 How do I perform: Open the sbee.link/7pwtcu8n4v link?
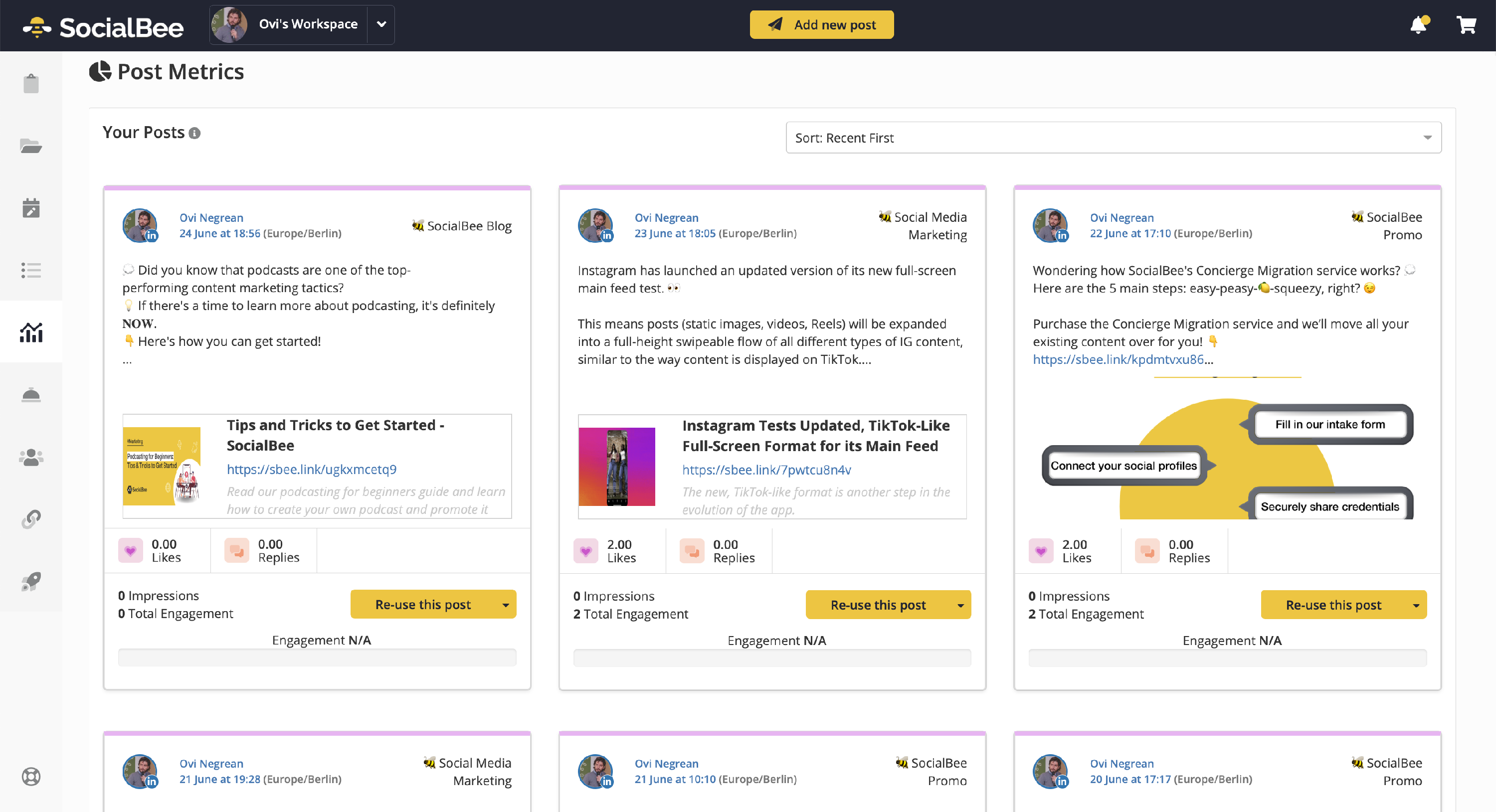(x=766, y=470)
